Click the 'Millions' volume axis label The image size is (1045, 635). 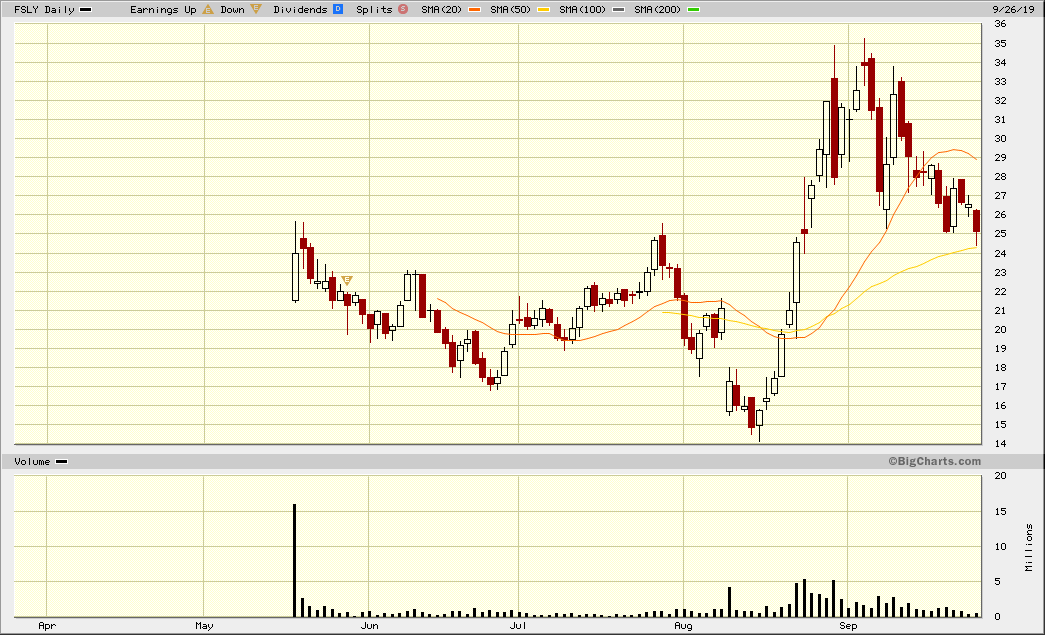[x=1030, y=548]
